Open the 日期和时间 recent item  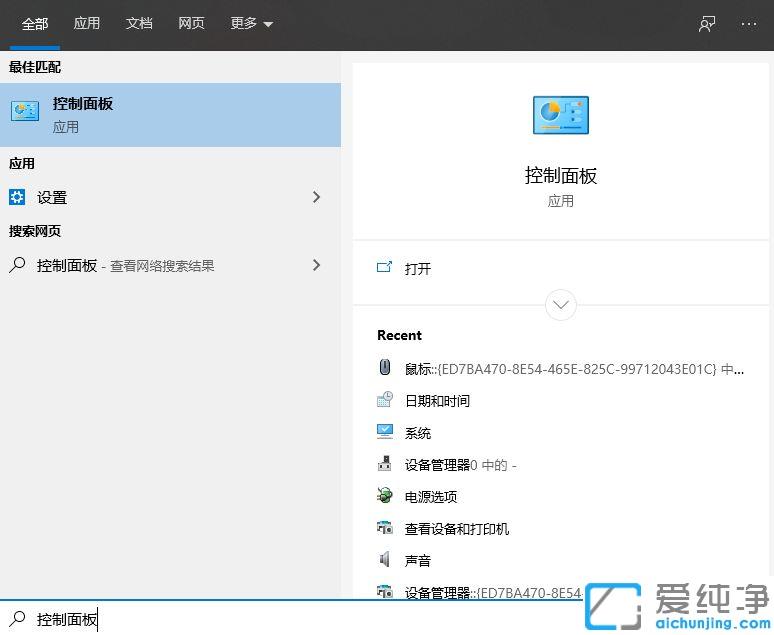437,401
